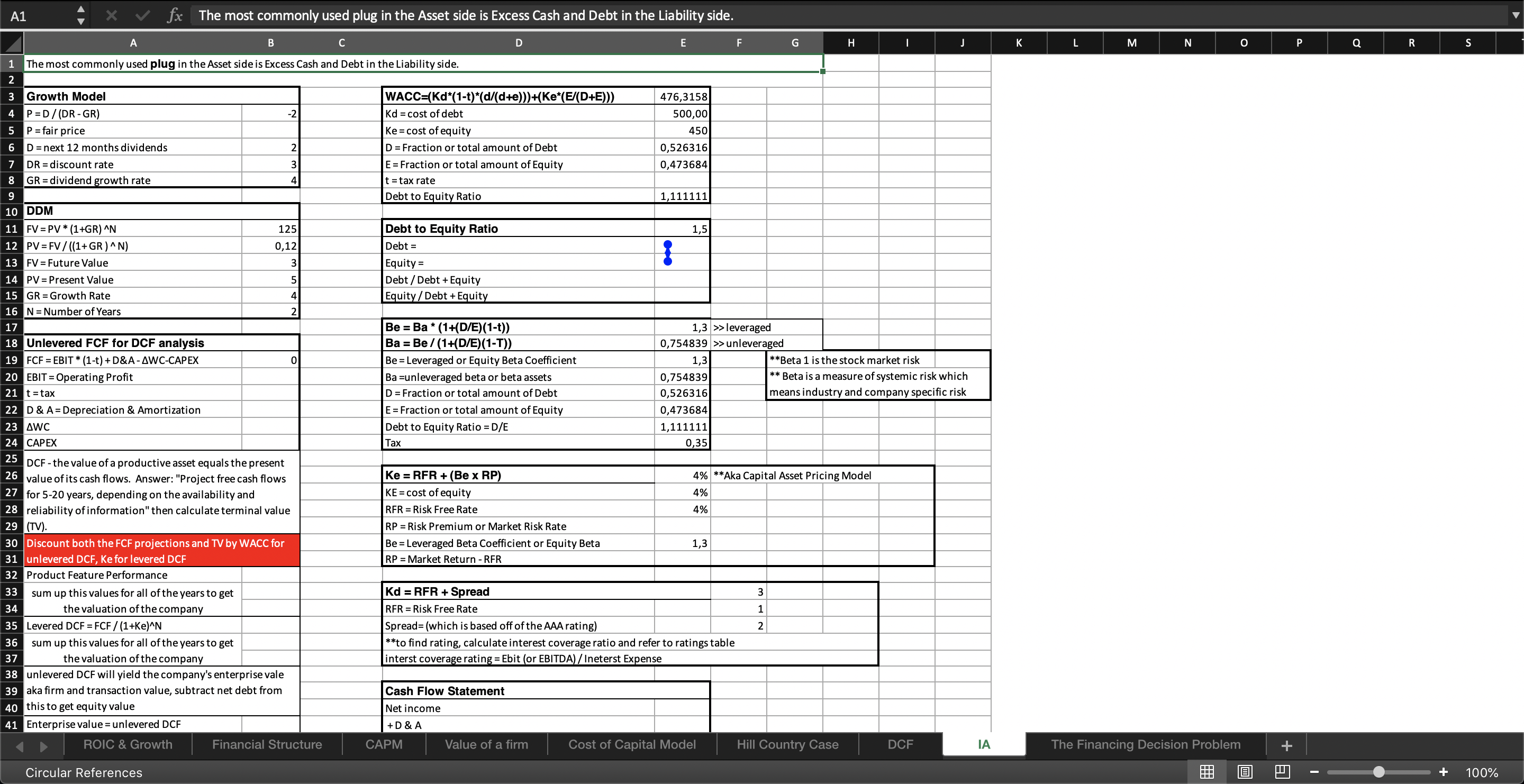Open The Financing Decision Problem sheet

1145,744
